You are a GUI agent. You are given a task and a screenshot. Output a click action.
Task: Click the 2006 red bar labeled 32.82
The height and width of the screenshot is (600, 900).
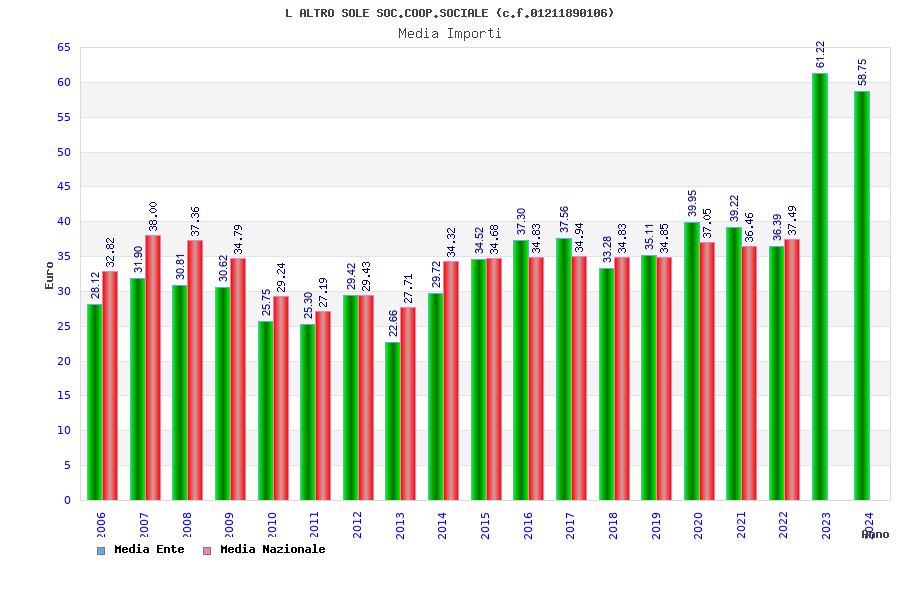click(x=110, y=386)
